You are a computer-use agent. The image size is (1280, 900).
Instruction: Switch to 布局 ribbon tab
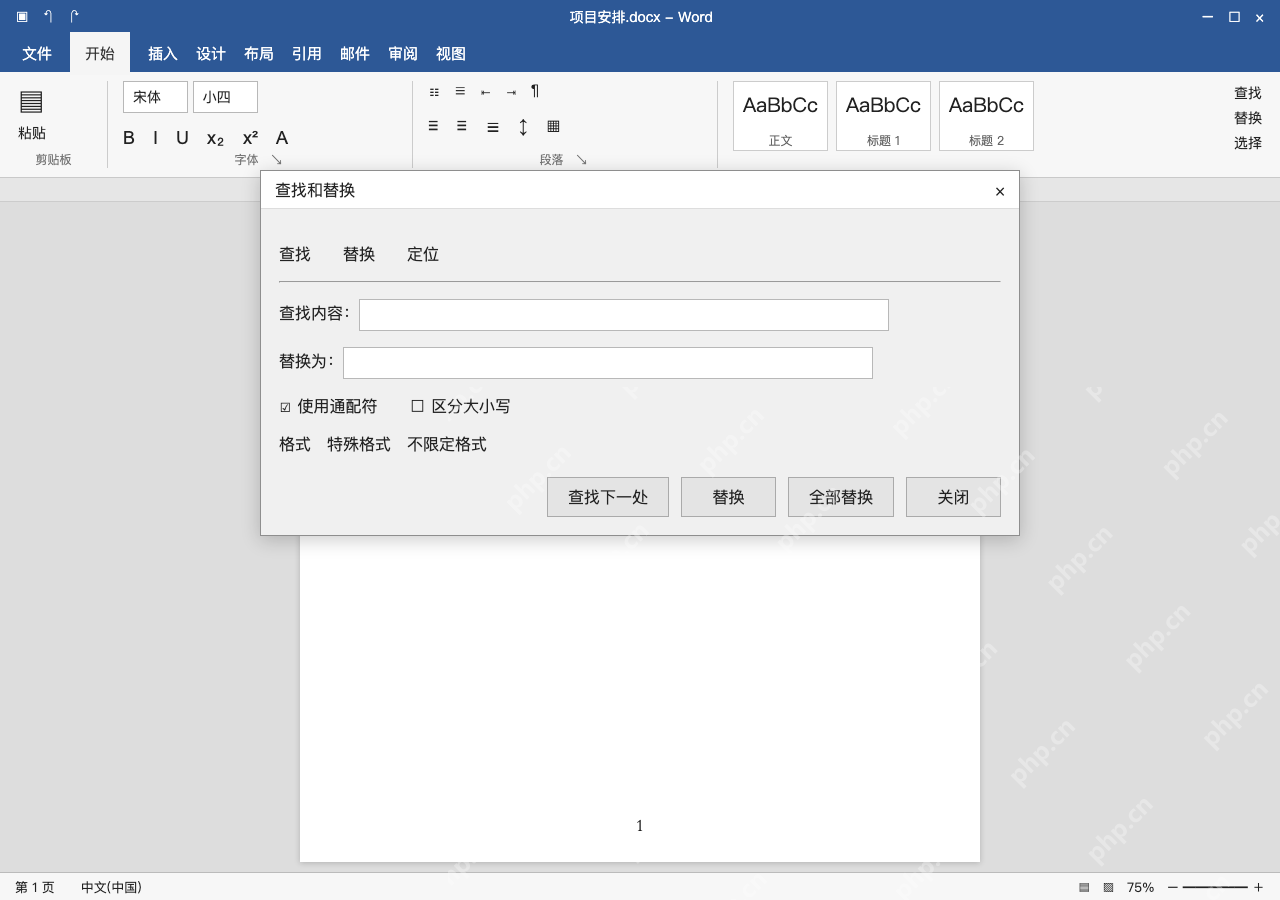(x=259, y=53)
